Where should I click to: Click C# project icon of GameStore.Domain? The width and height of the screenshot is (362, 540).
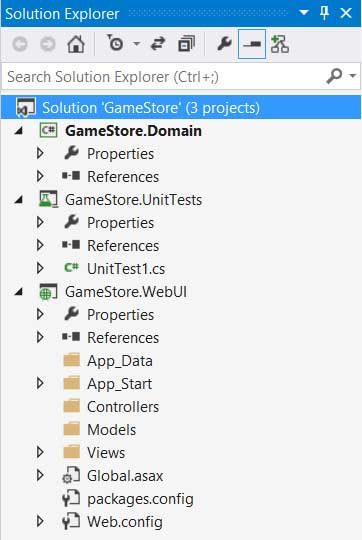point(48,131)
